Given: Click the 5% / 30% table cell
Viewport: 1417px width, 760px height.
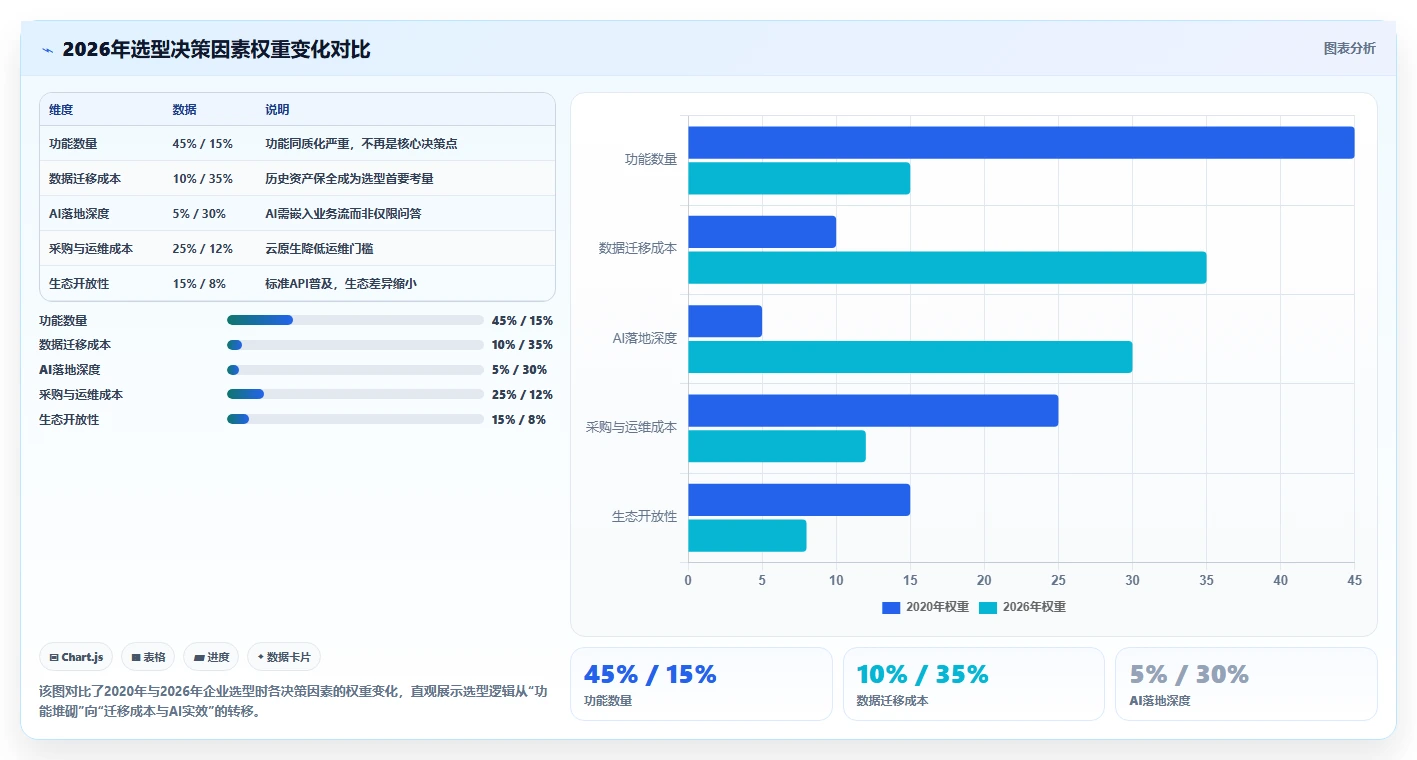Looking at the screenshot, I should [x=199, y=214].
